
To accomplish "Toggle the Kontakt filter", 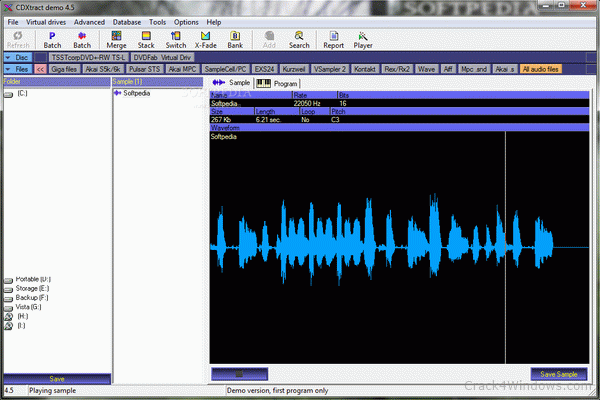I will tap(365, 69).
